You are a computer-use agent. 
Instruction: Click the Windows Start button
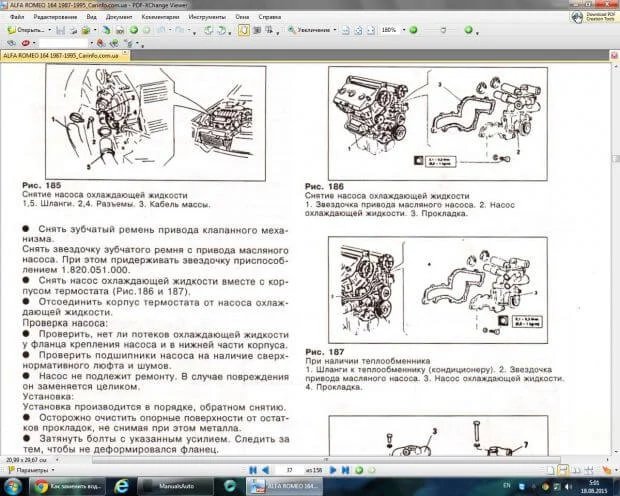[11, 486]
